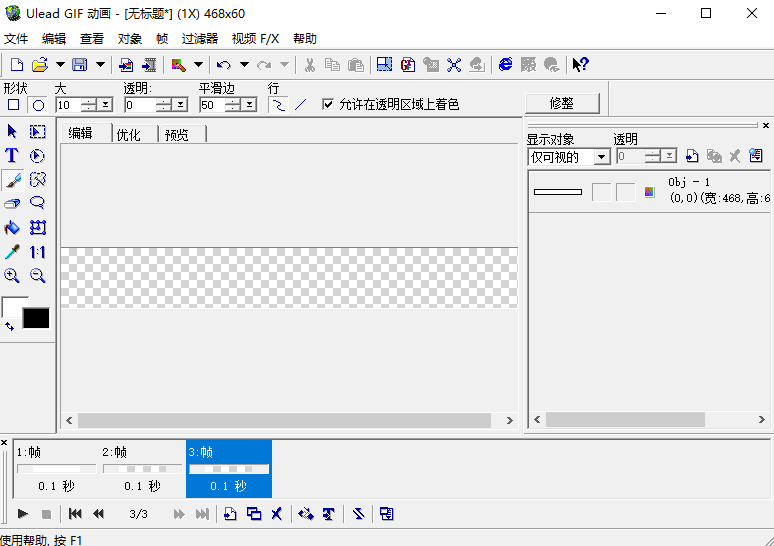Switch to the 优化 (Optimize) tab

click(x=129, y=135)
